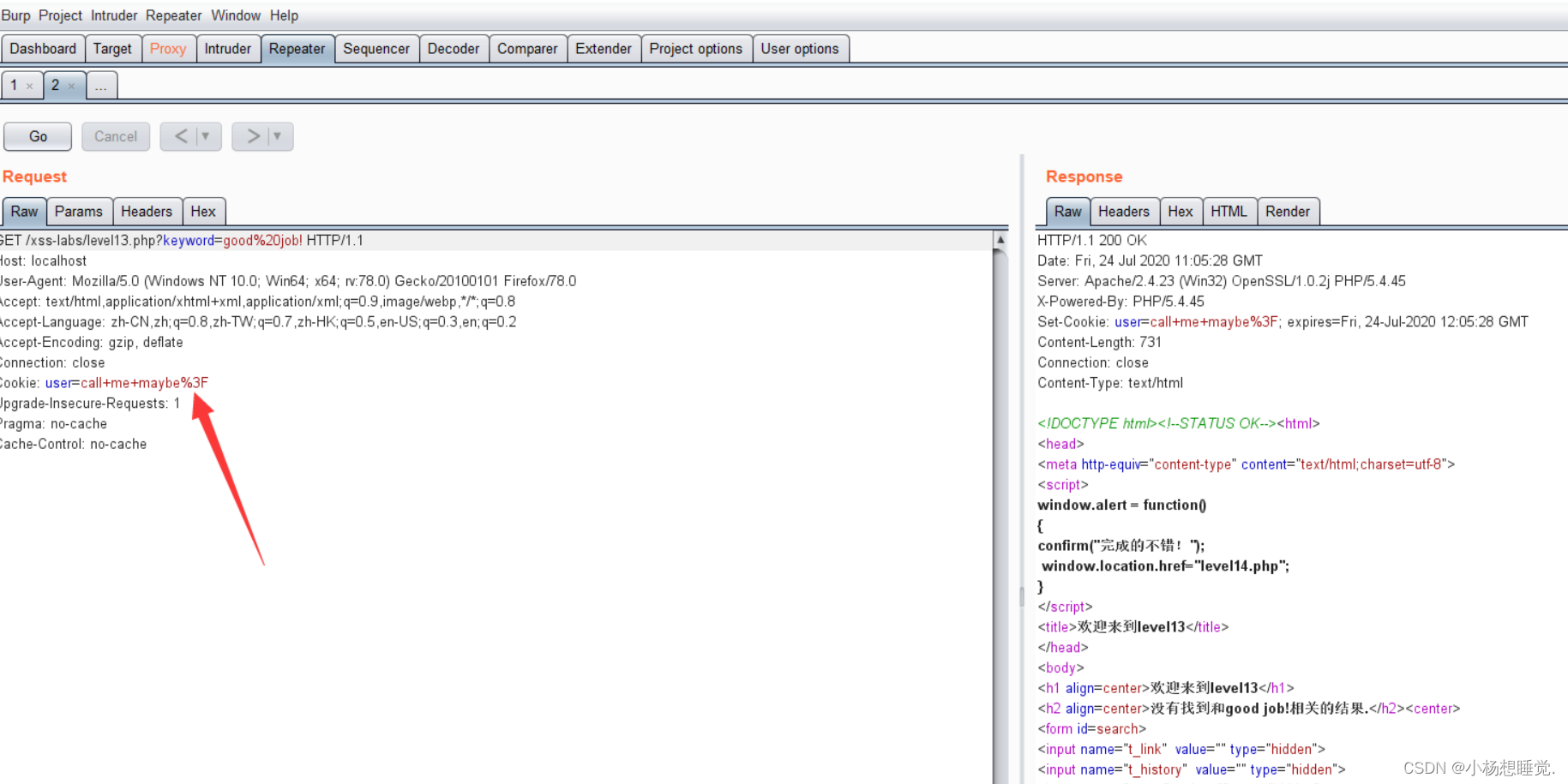This screenshot has width=1568, height=784.
Task: Click the t_link hidden input line
Action: [x=1181, y=750]
